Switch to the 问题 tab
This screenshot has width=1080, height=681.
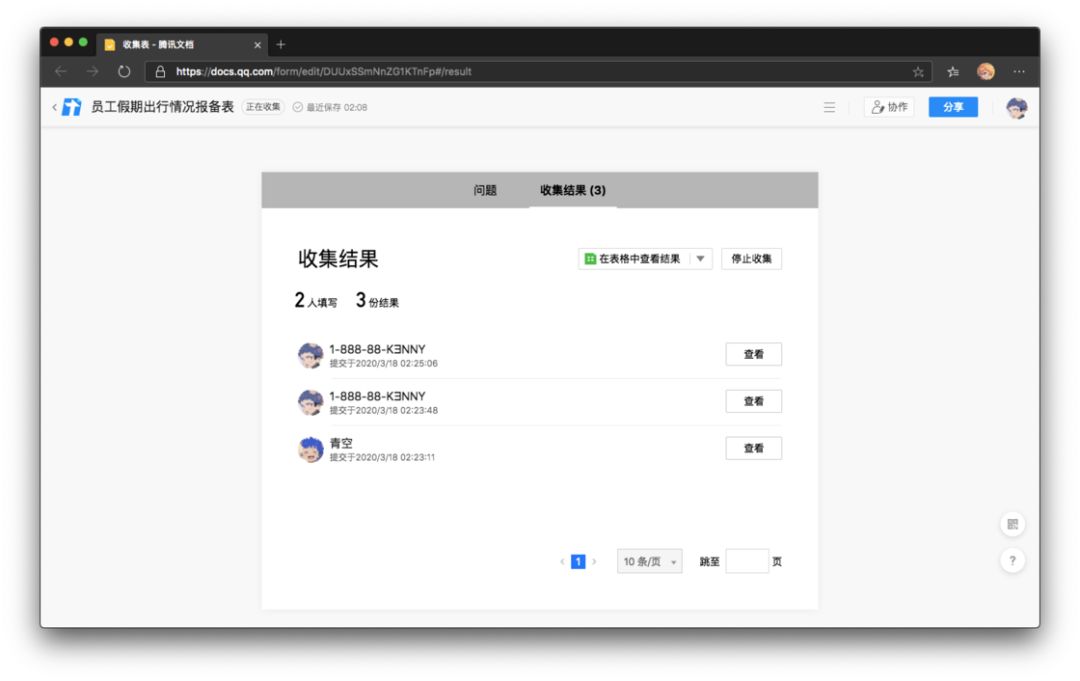tap(485, 190)
